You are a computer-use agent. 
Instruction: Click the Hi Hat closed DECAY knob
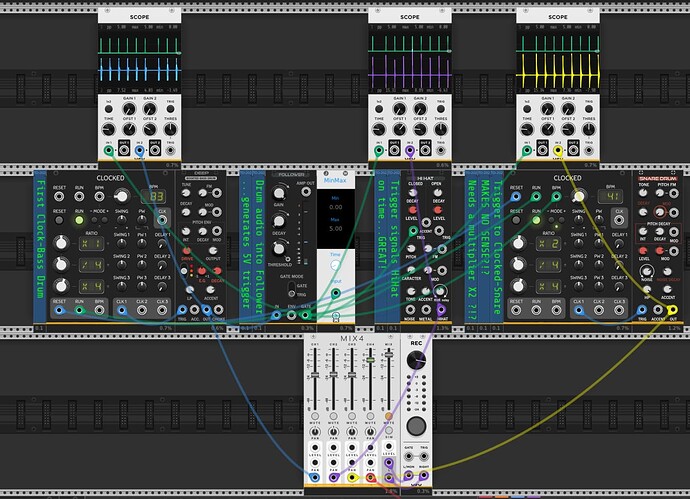(412, 192)
